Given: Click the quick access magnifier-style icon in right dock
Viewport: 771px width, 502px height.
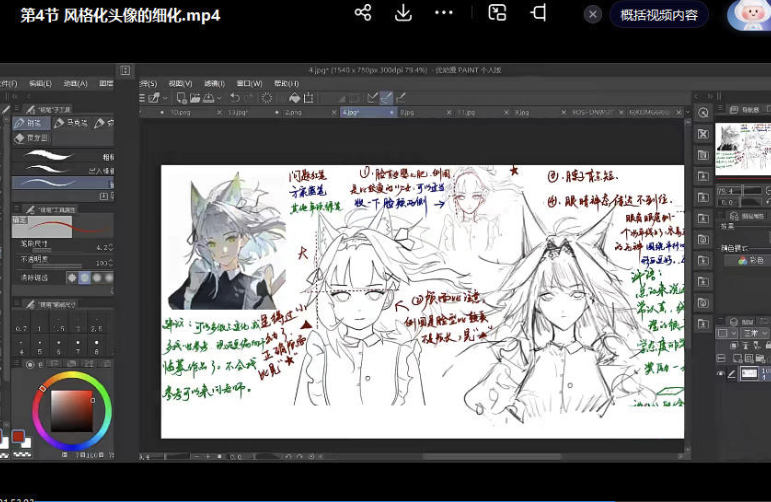Looking at the screenshot, I should click(x=703, y=113).
